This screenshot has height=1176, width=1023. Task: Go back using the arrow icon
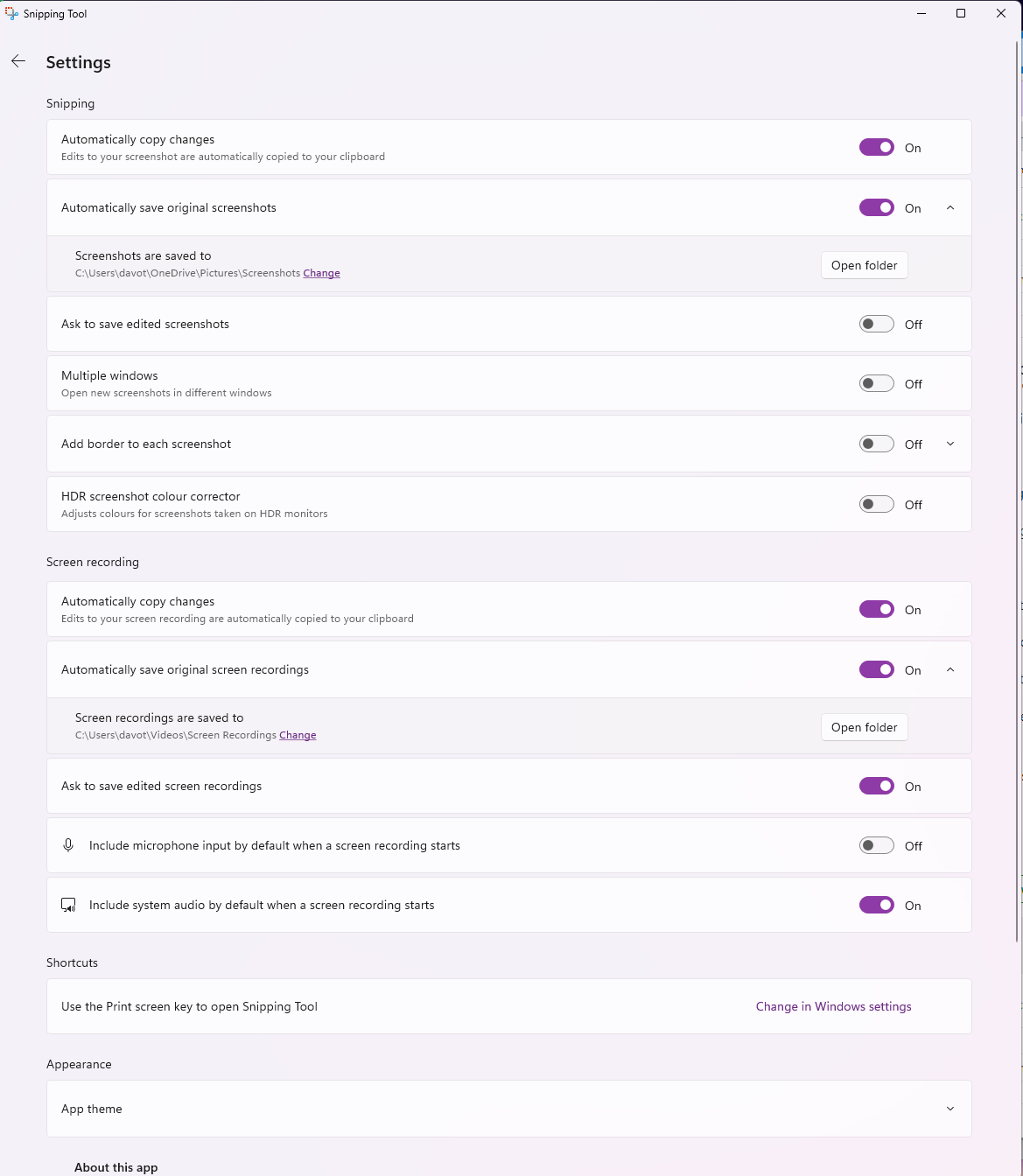(x=18, y=61)
